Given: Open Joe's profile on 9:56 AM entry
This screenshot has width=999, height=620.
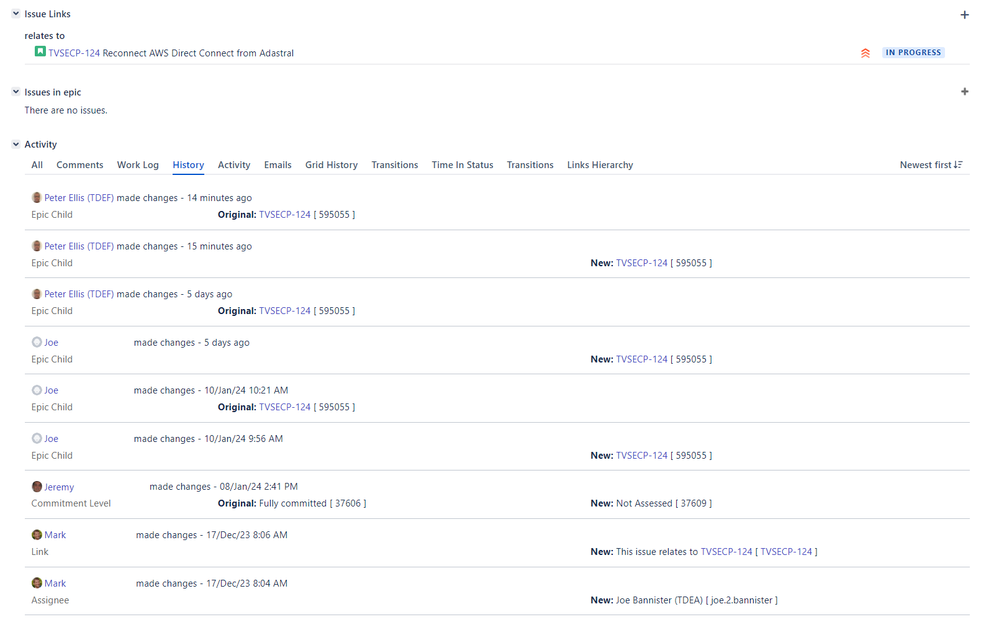Looking at the screenshot, I should click(x=51, y=438).
